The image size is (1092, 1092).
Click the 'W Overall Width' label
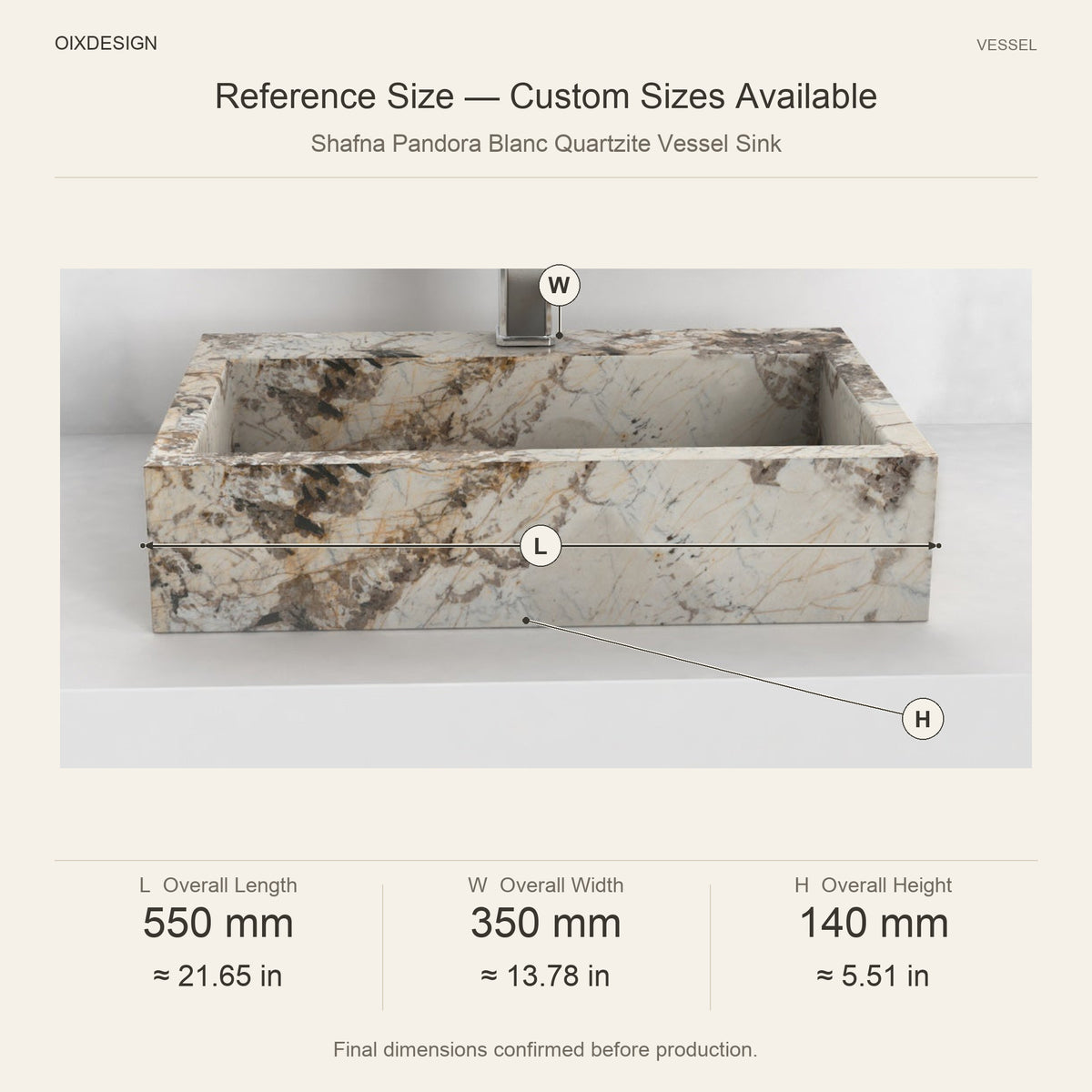546,885
